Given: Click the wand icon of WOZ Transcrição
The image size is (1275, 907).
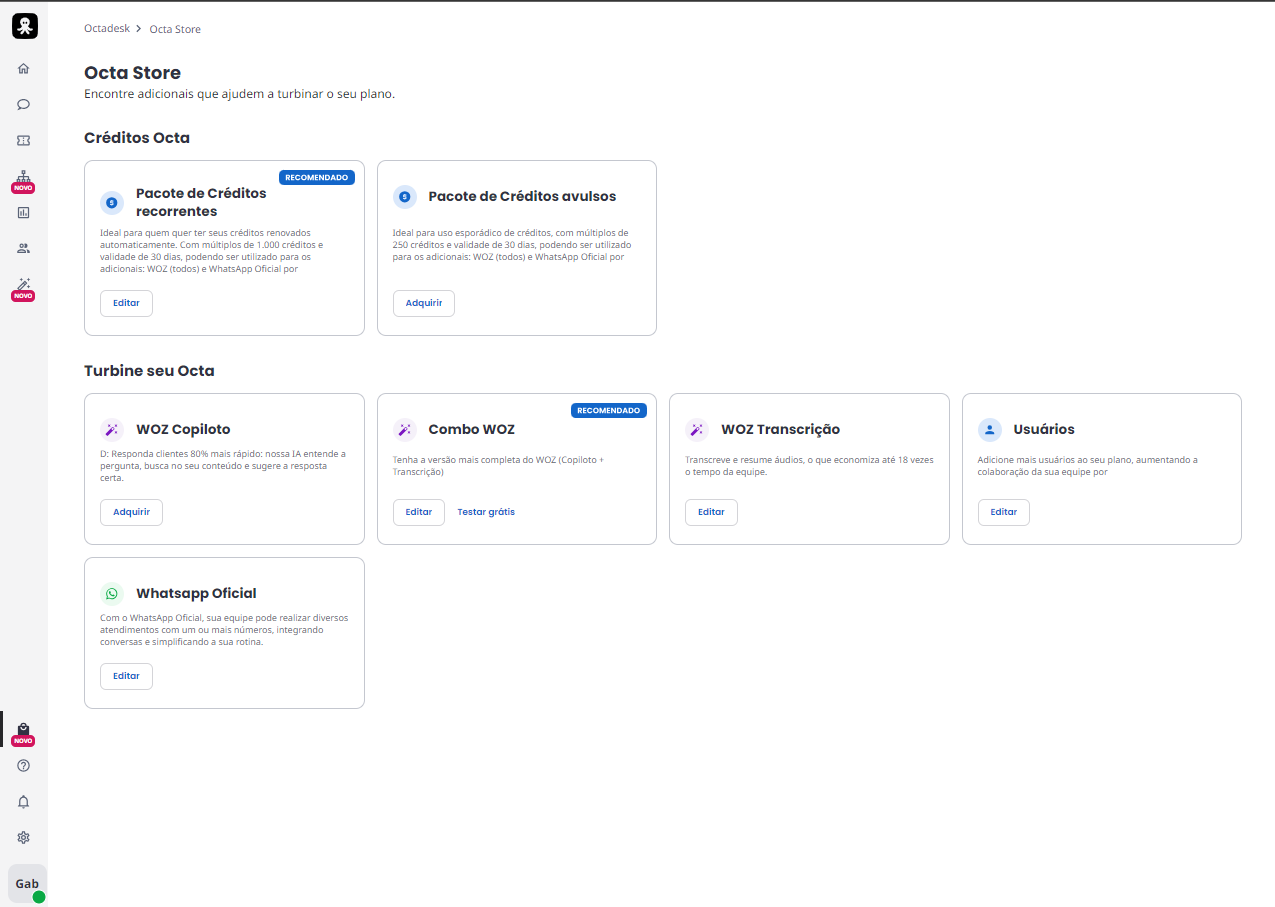Looking at the screenshot, I should coord(697,429).
